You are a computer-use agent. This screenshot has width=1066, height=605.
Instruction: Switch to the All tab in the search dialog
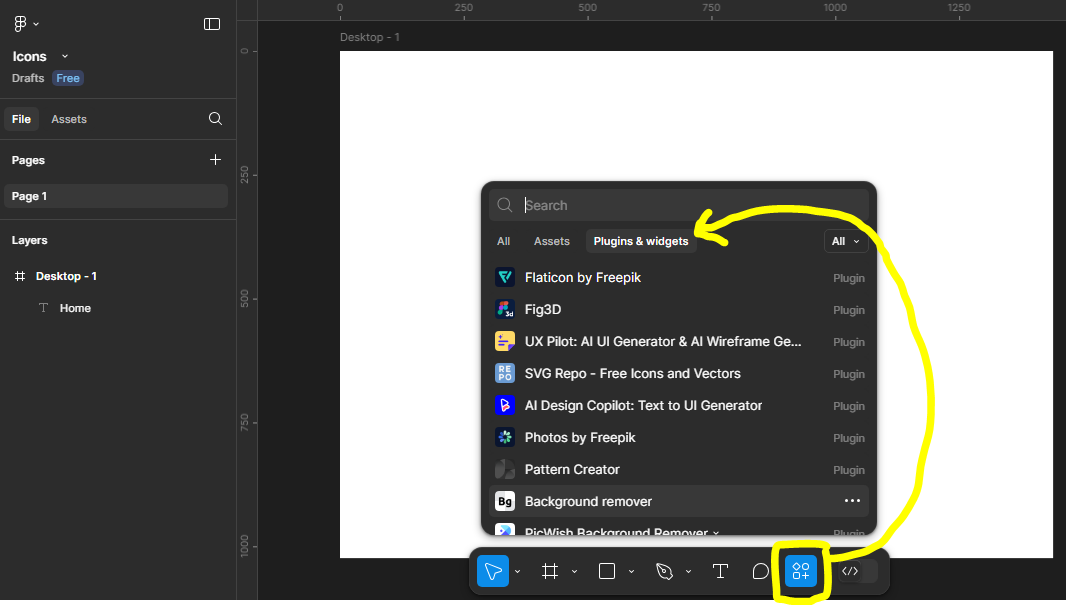pos(503,241)
